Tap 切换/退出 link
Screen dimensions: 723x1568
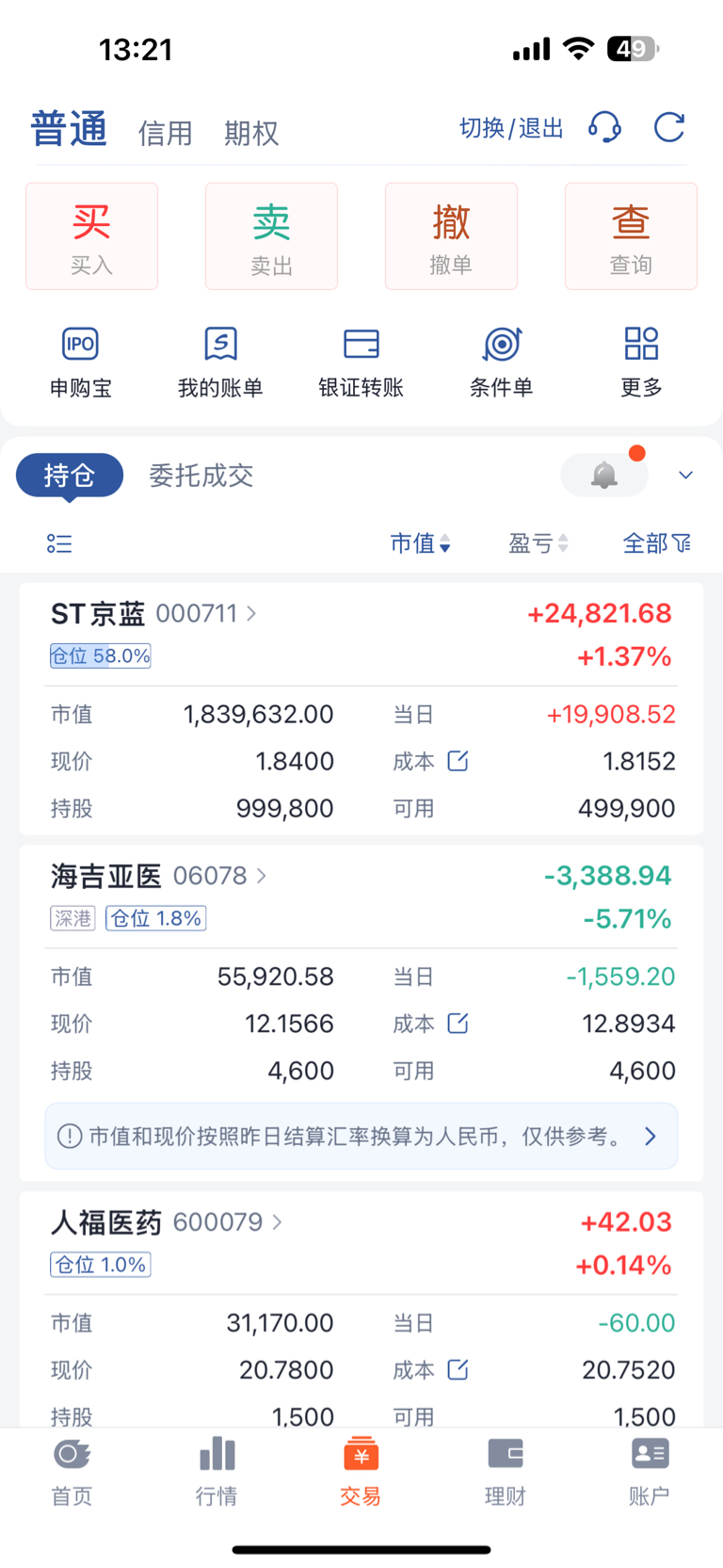511,128
